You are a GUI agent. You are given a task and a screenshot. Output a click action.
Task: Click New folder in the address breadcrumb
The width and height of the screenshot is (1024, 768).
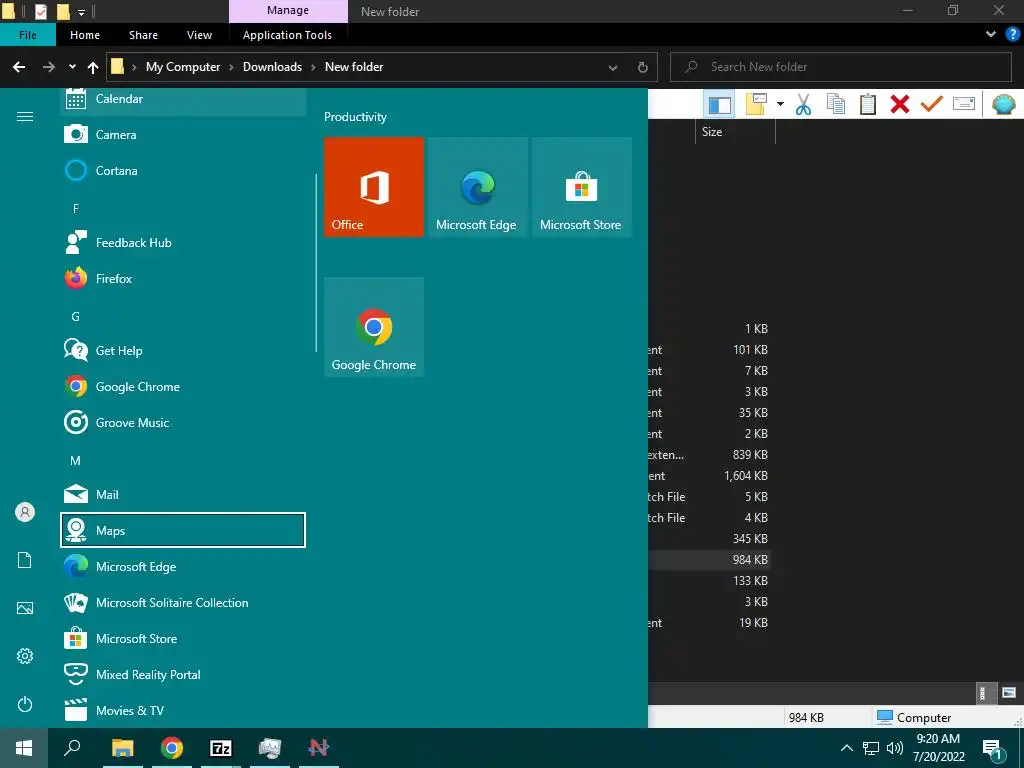tap(354, 67)
